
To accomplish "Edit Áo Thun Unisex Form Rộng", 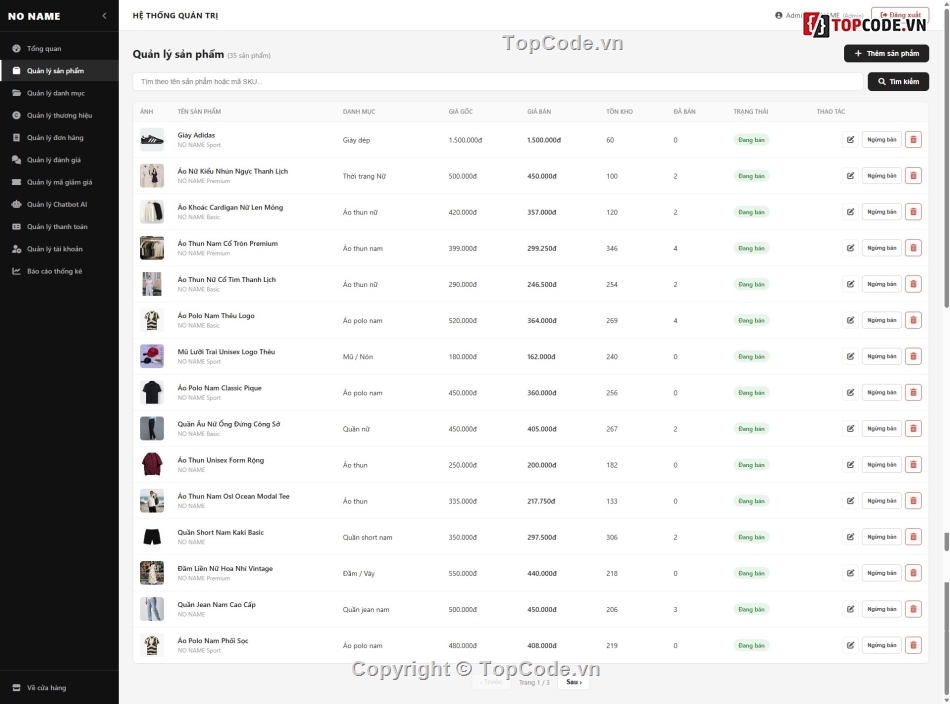I will (850, 465).
